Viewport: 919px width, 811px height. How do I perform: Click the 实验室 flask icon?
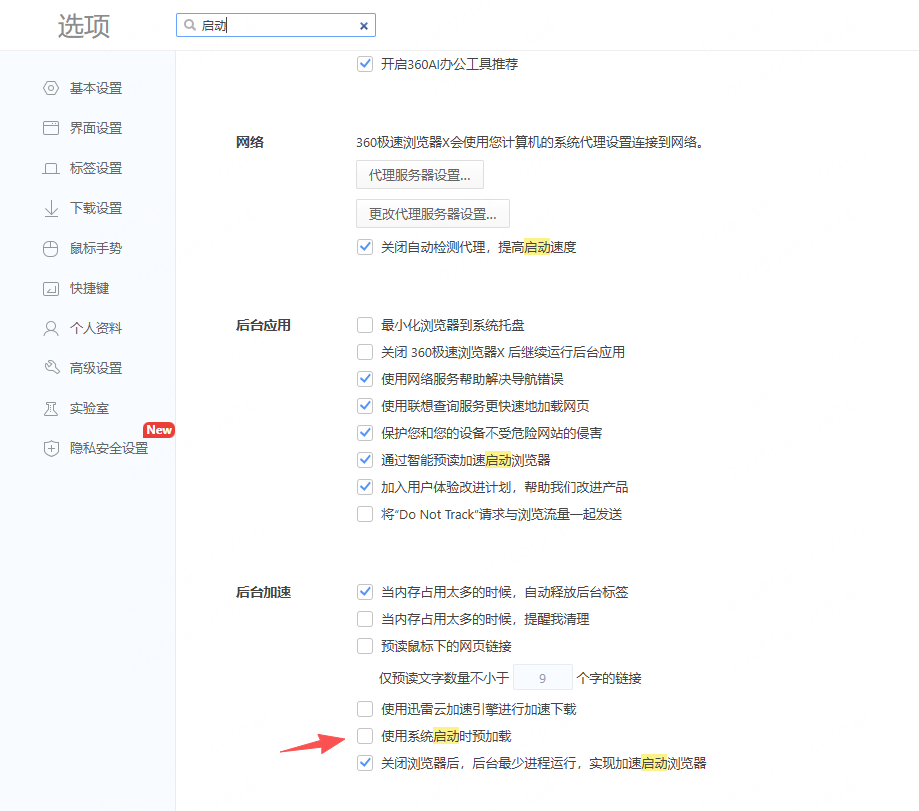tap(51, 408)
